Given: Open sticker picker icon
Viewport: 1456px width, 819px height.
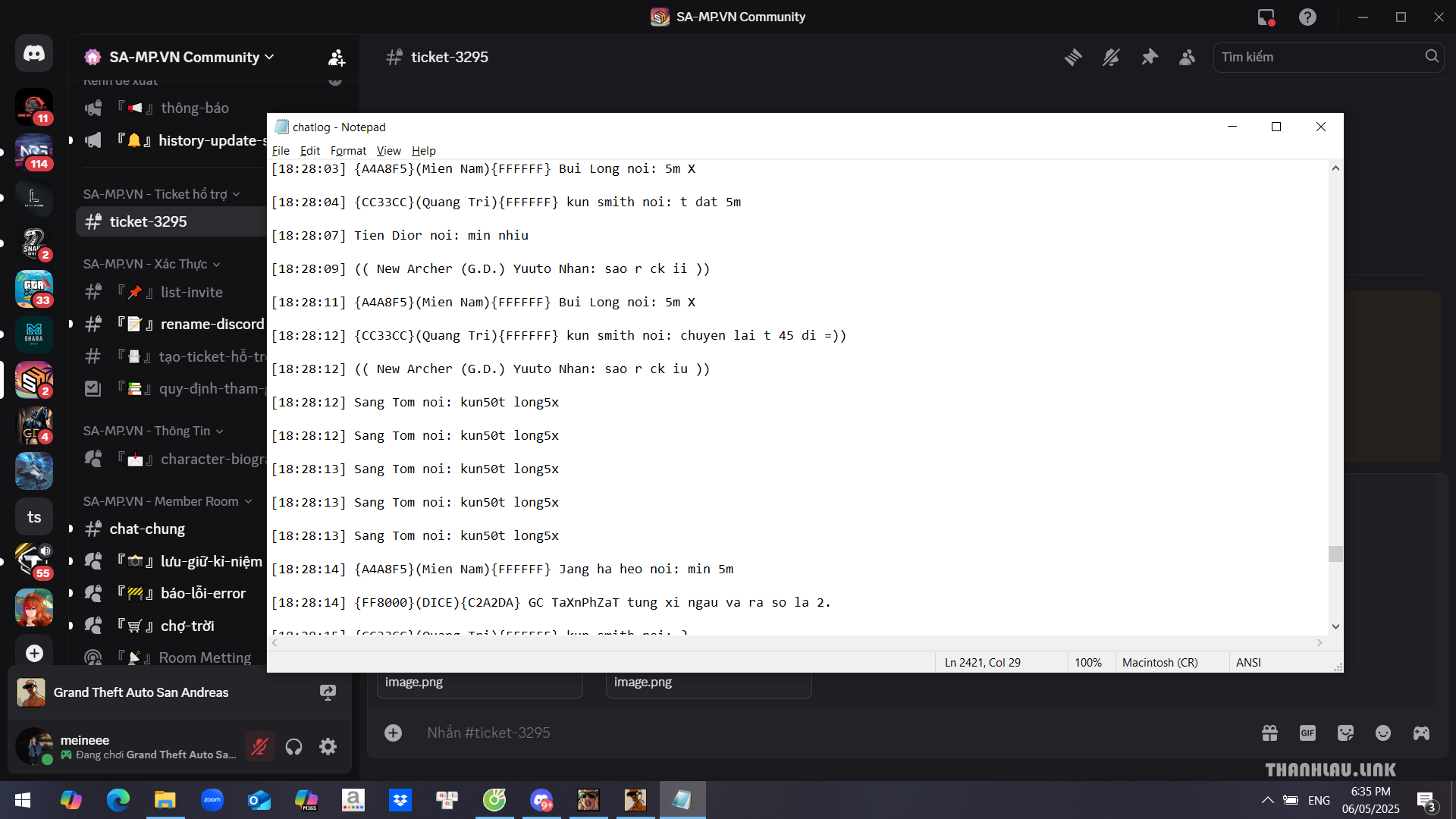Looking at the screenshot, I should 1345,733.
